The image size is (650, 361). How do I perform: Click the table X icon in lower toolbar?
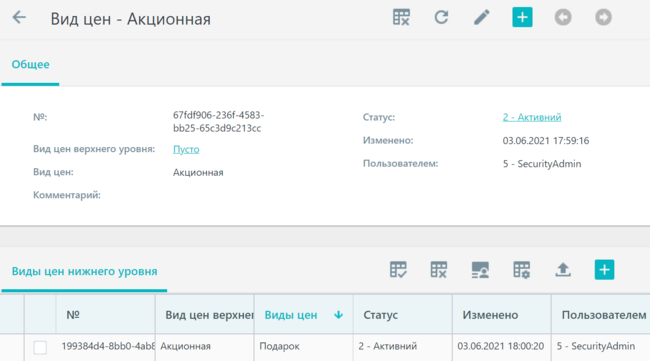439,270
